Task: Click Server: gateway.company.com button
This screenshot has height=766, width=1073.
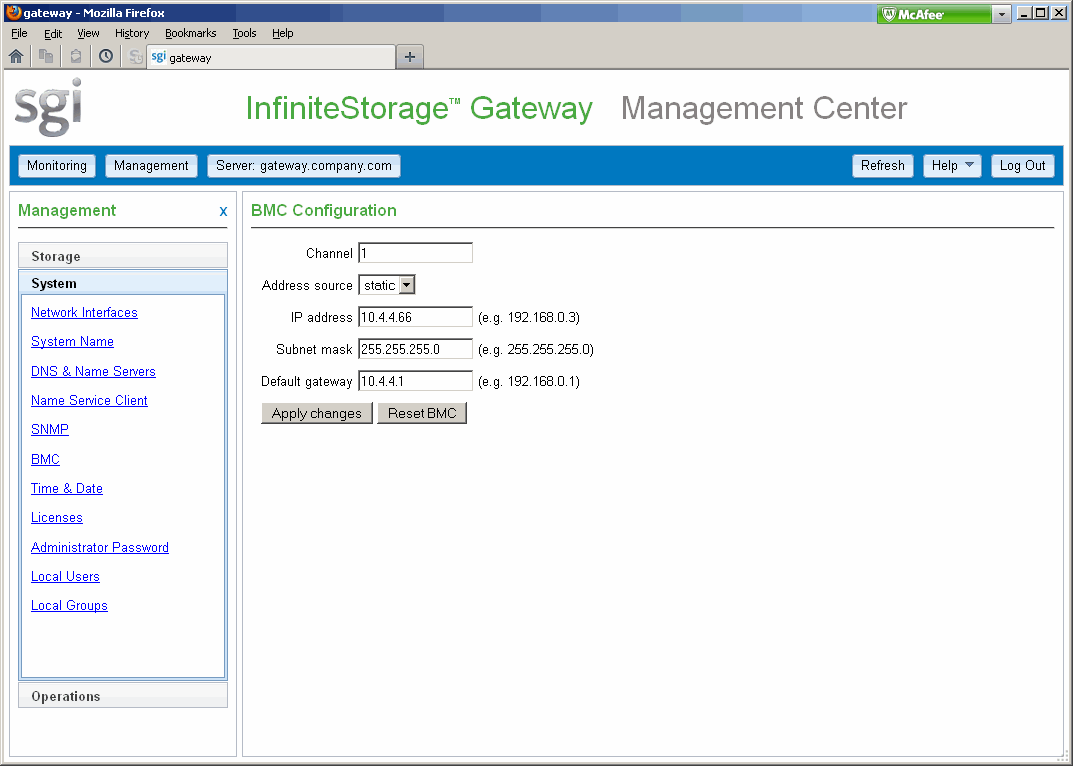Action: click(x=304, y=166)
